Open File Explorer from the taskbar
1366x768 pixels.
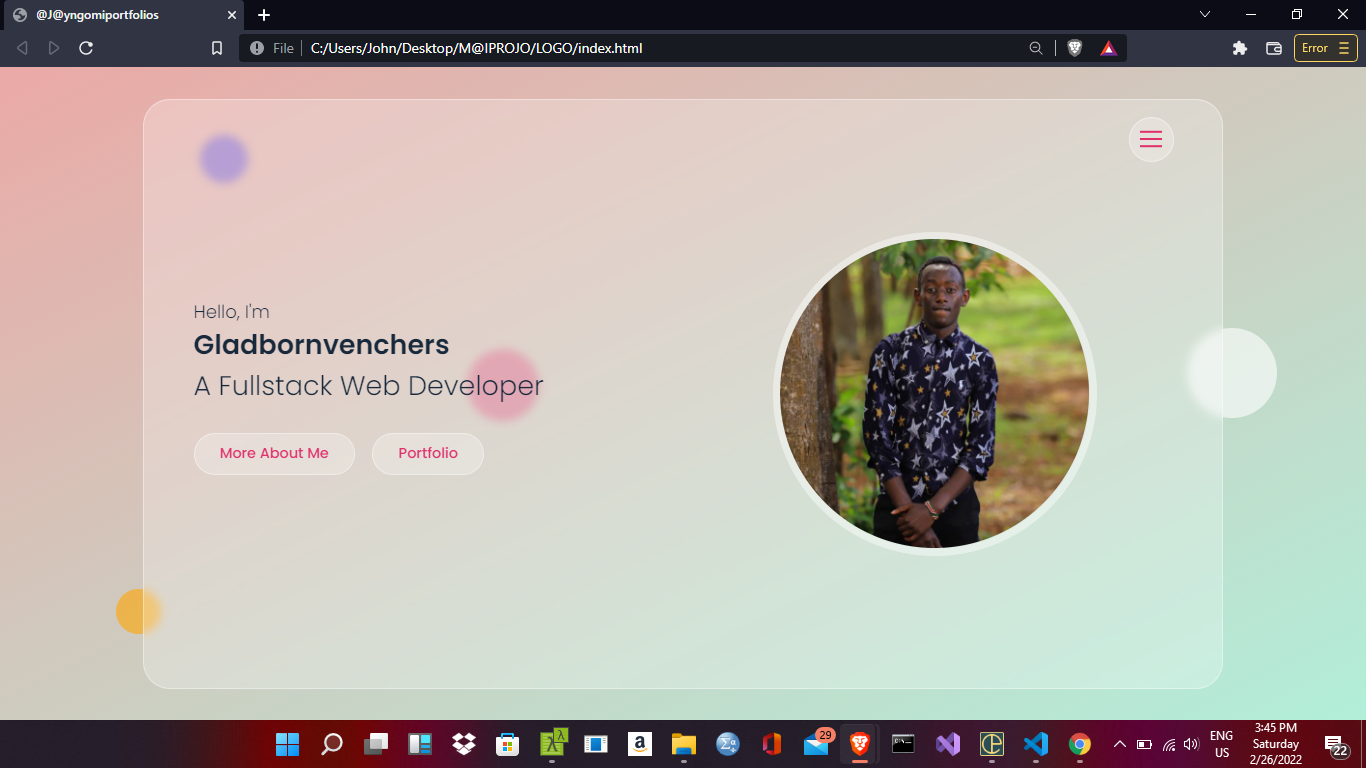pos(683,744)
